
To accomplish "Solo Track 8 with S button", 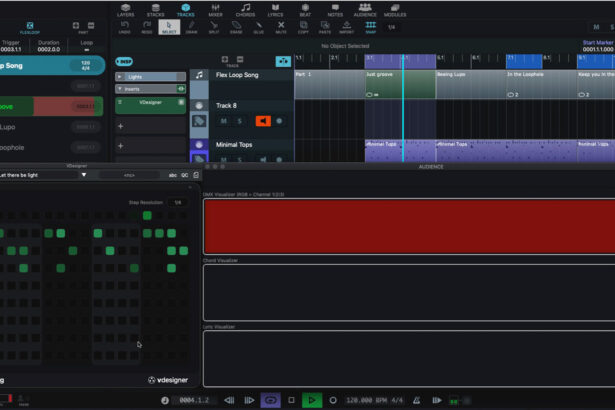I will pyautogui.click(x=240, y=121).
